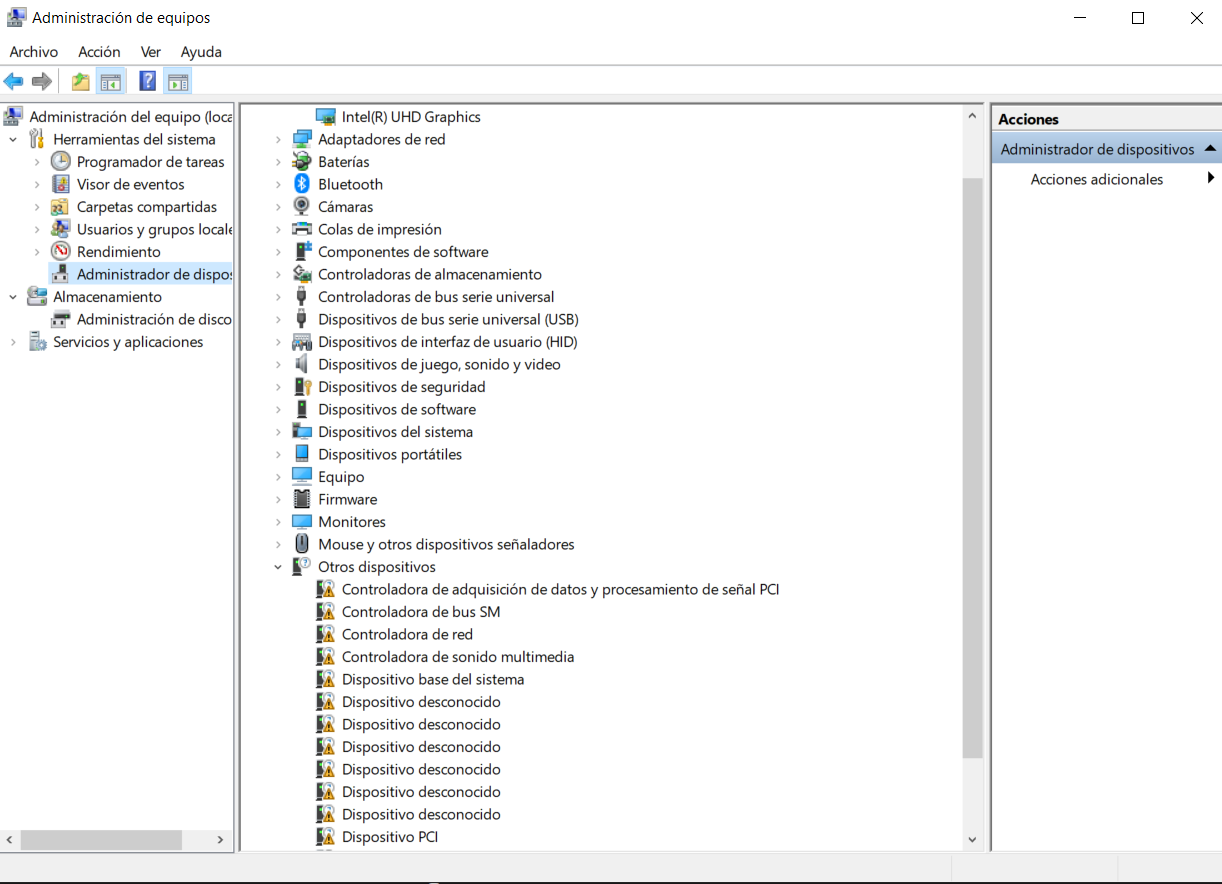The height and width of the screenshot is (884, 1222).
Task: Click the Mouse y otros dispositivos icon
Action: click(x=302, y=544)
